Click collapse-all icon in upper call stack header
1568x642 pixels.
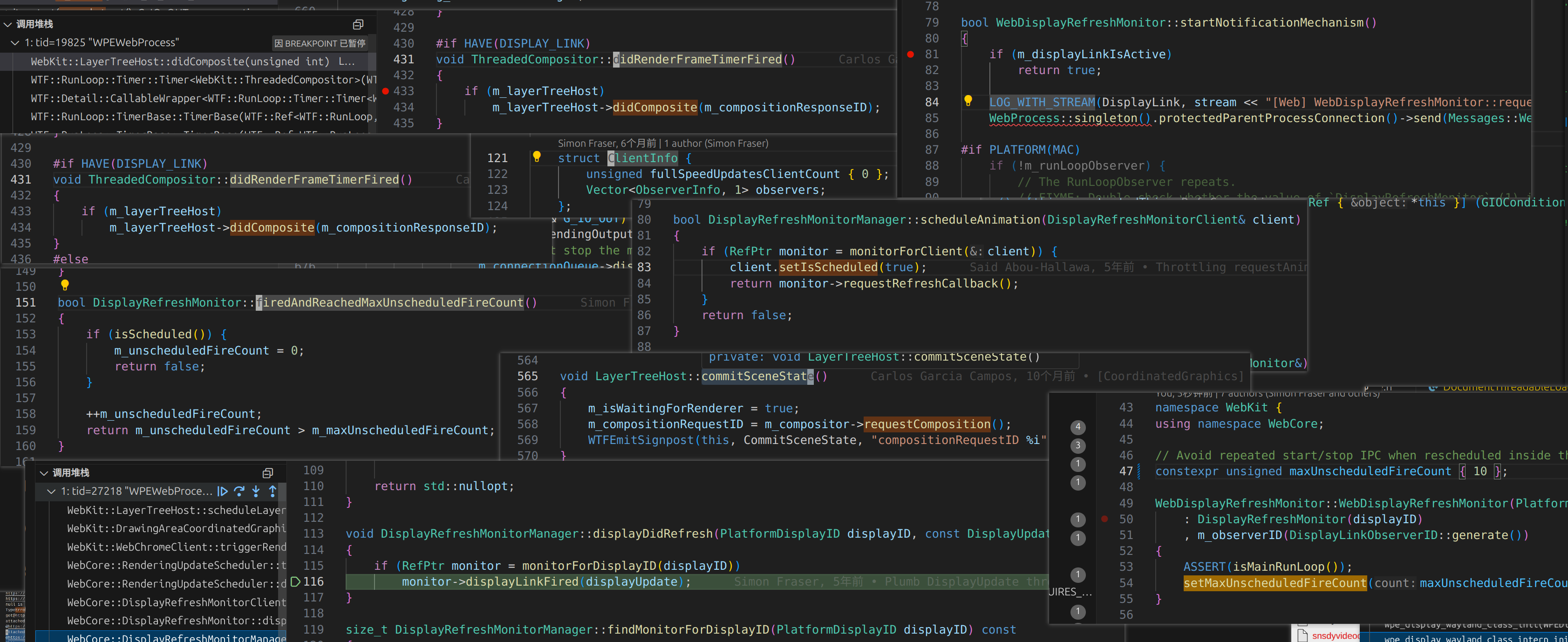tap(358, 24)
